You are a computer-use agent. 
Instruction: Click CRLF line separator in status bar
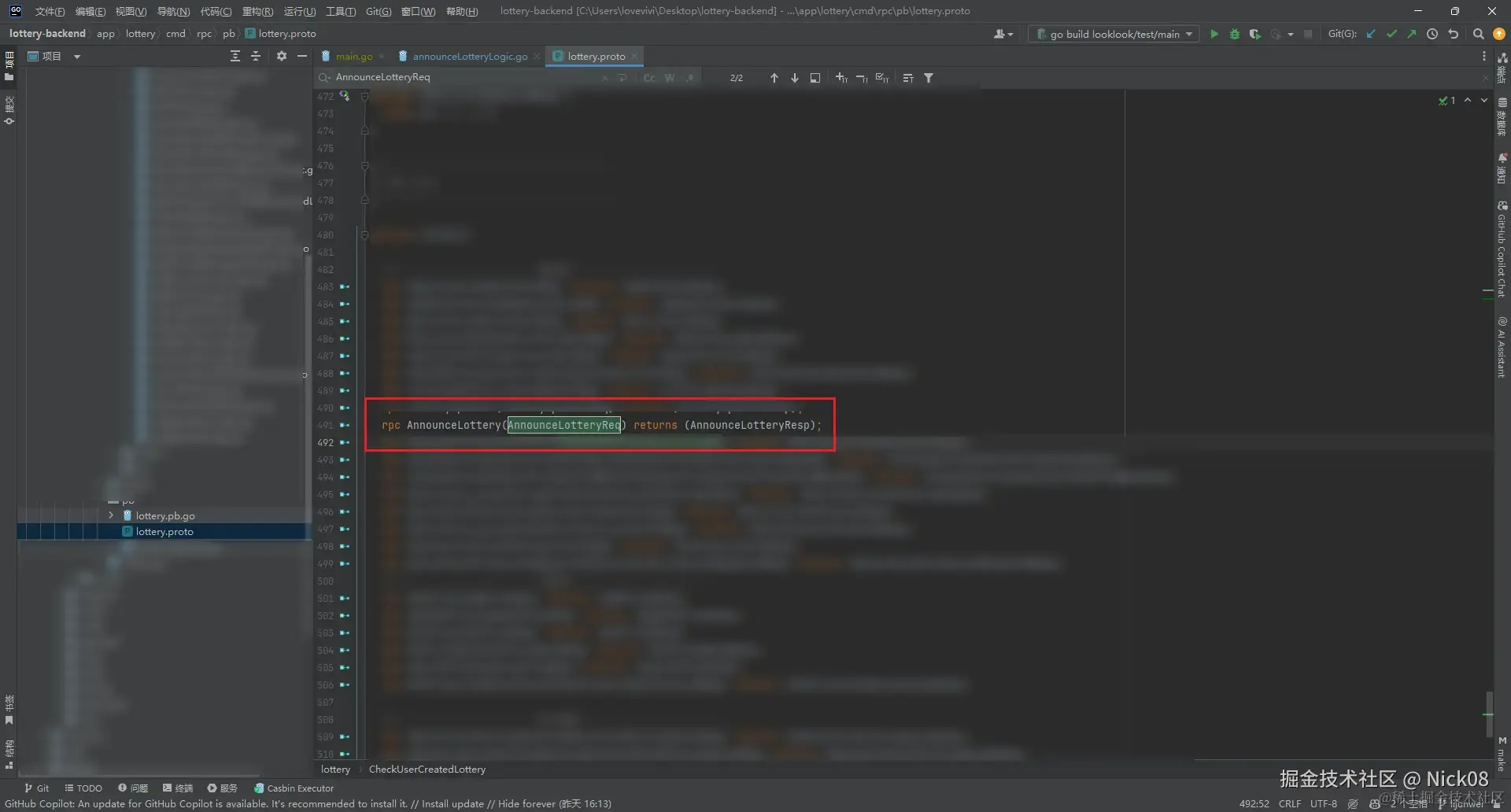1290,803
